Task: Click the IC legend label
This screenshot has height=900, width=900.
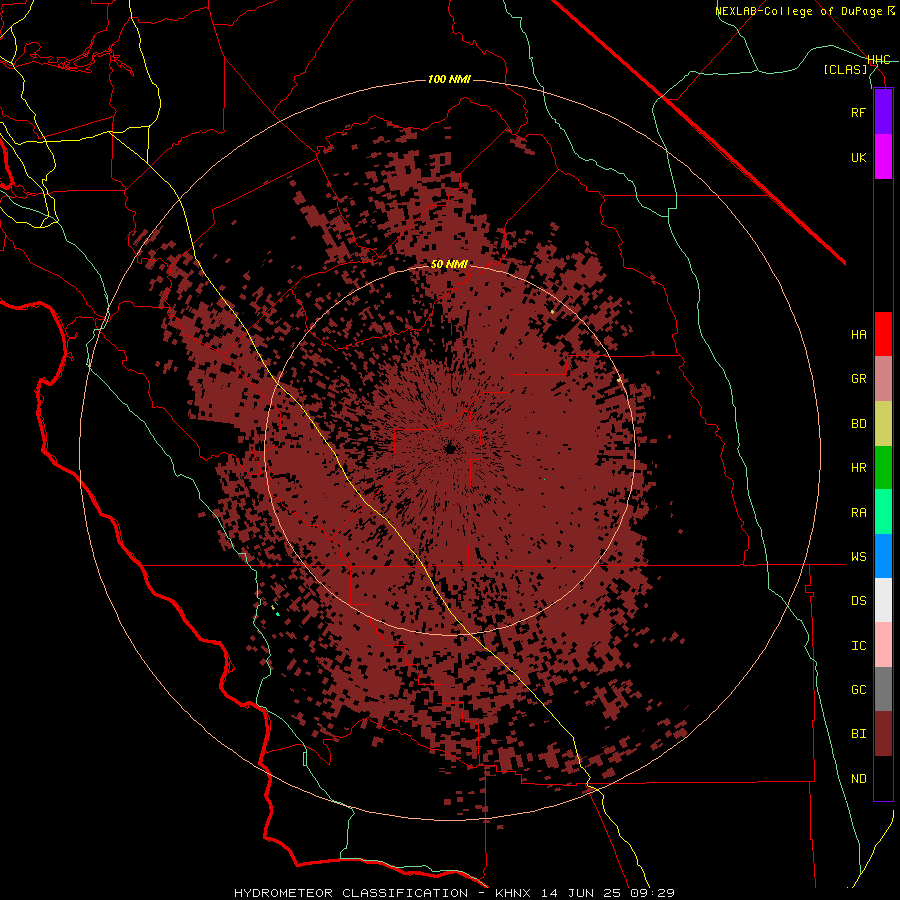Action: 858,646
